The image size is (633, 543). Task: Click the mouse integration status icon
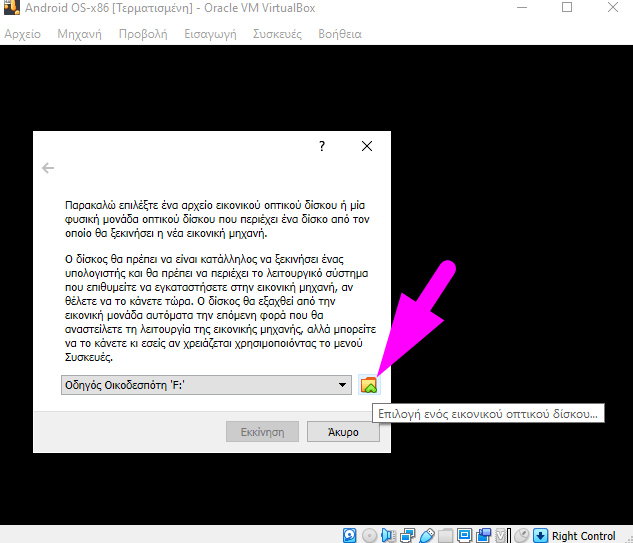[522, 536]
